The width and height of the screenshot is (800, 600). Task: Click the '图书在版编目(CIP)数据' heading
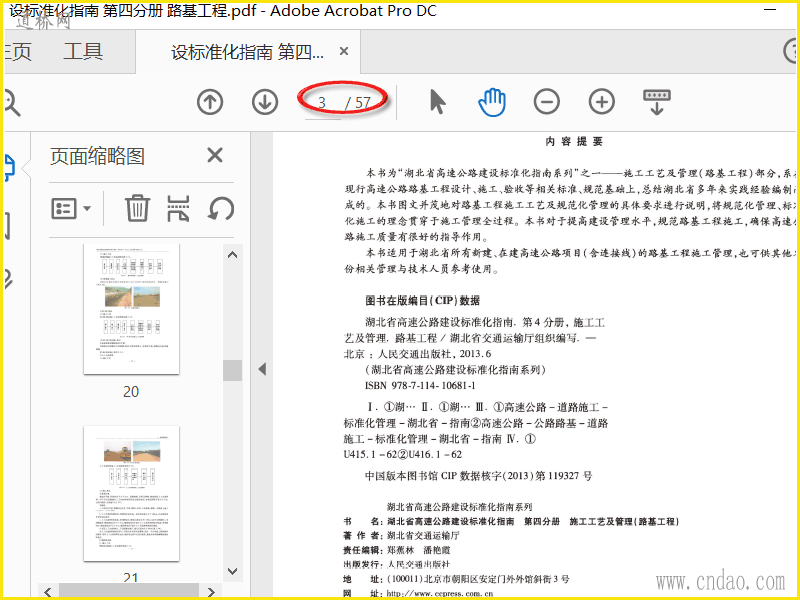(422, 301)
